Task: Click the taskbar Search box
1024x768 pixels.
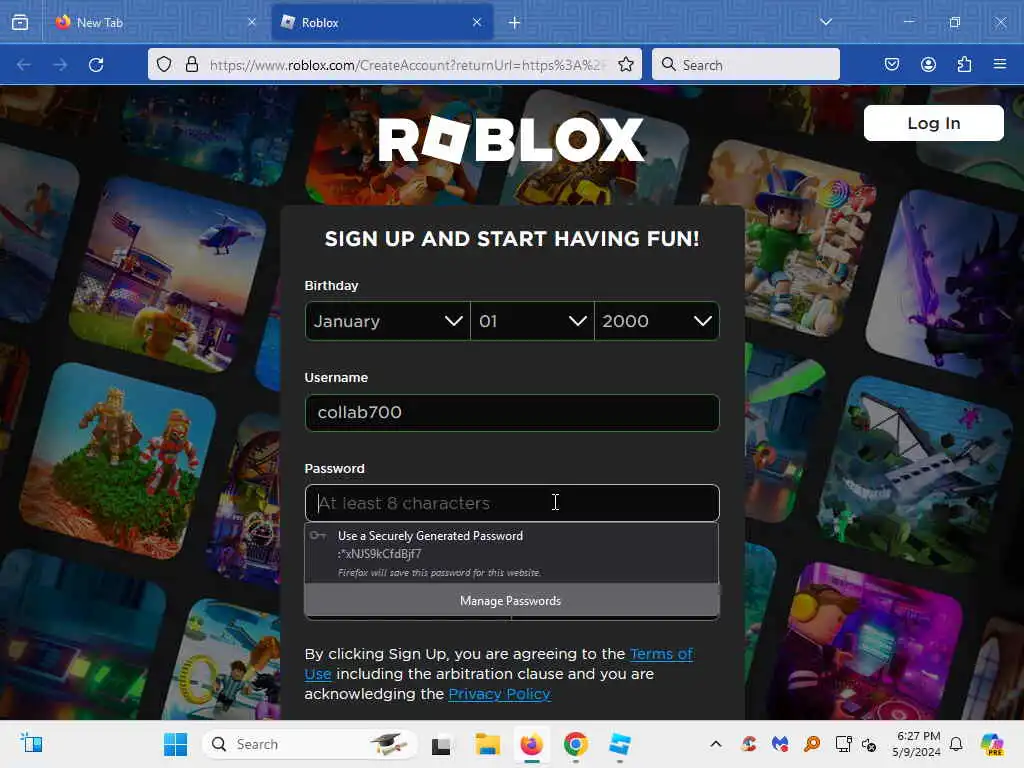Action: [x=310, y=744]
